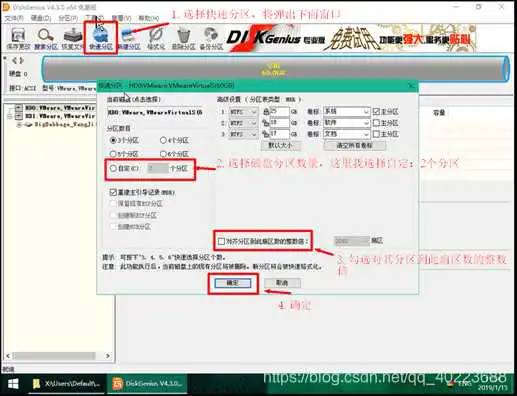Open the Search Partition (搜索分区) tool
Image resolution: width=517 pixels, height=396 pixels.
pos(46,39)
